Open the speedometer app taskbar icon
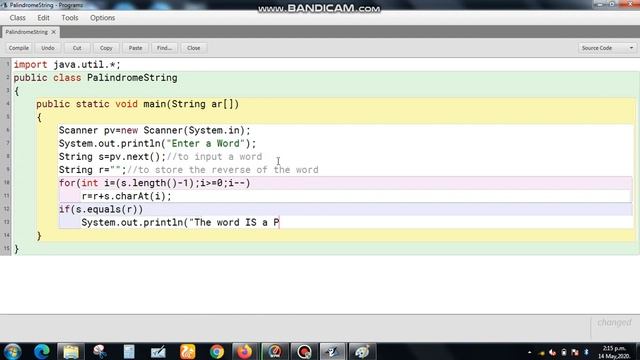Viewport: 640px width, 360px height. pyautogui.click(x=275, y=351)
